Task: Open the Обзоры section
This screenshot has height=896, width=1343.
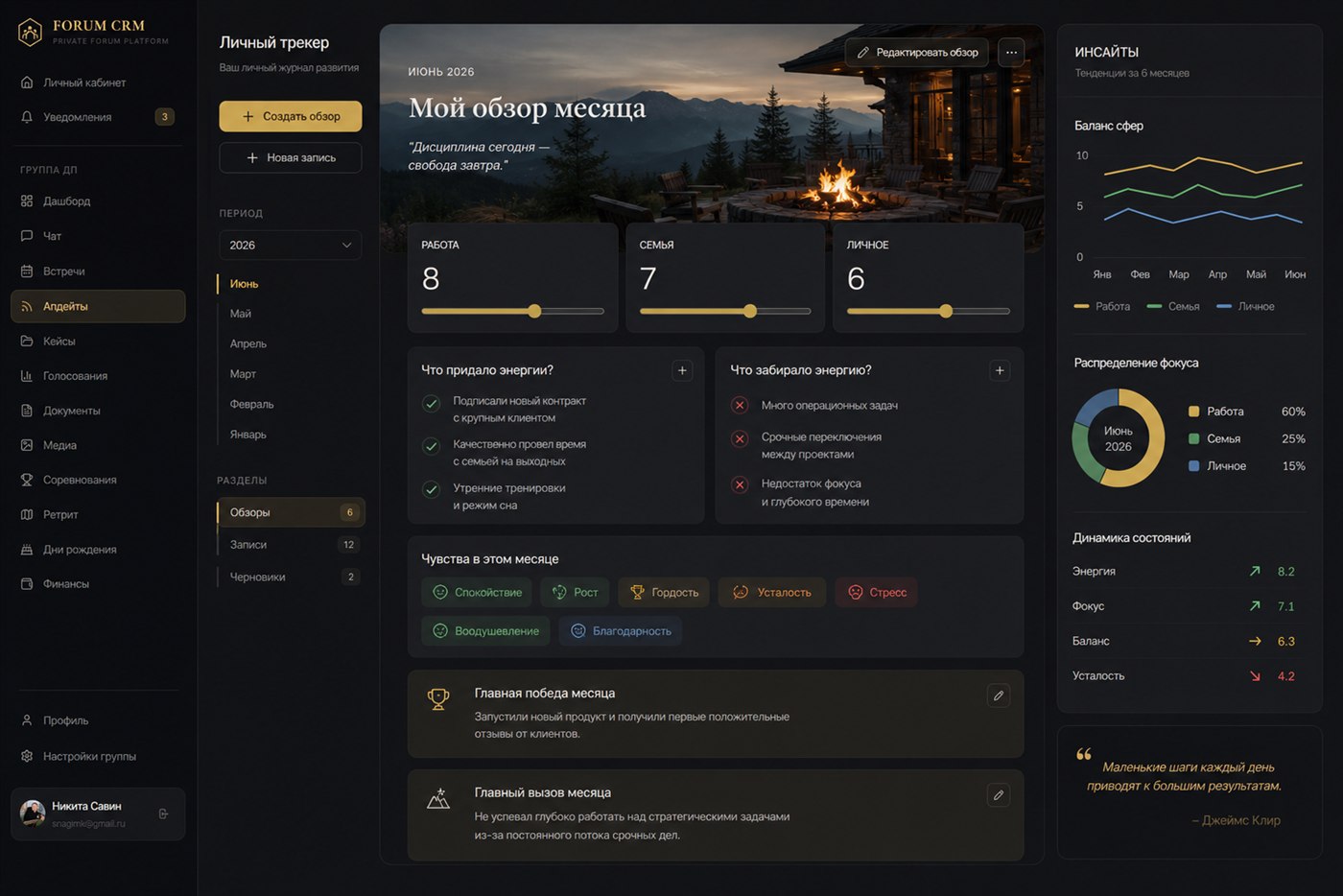Action: coord(291,512)
